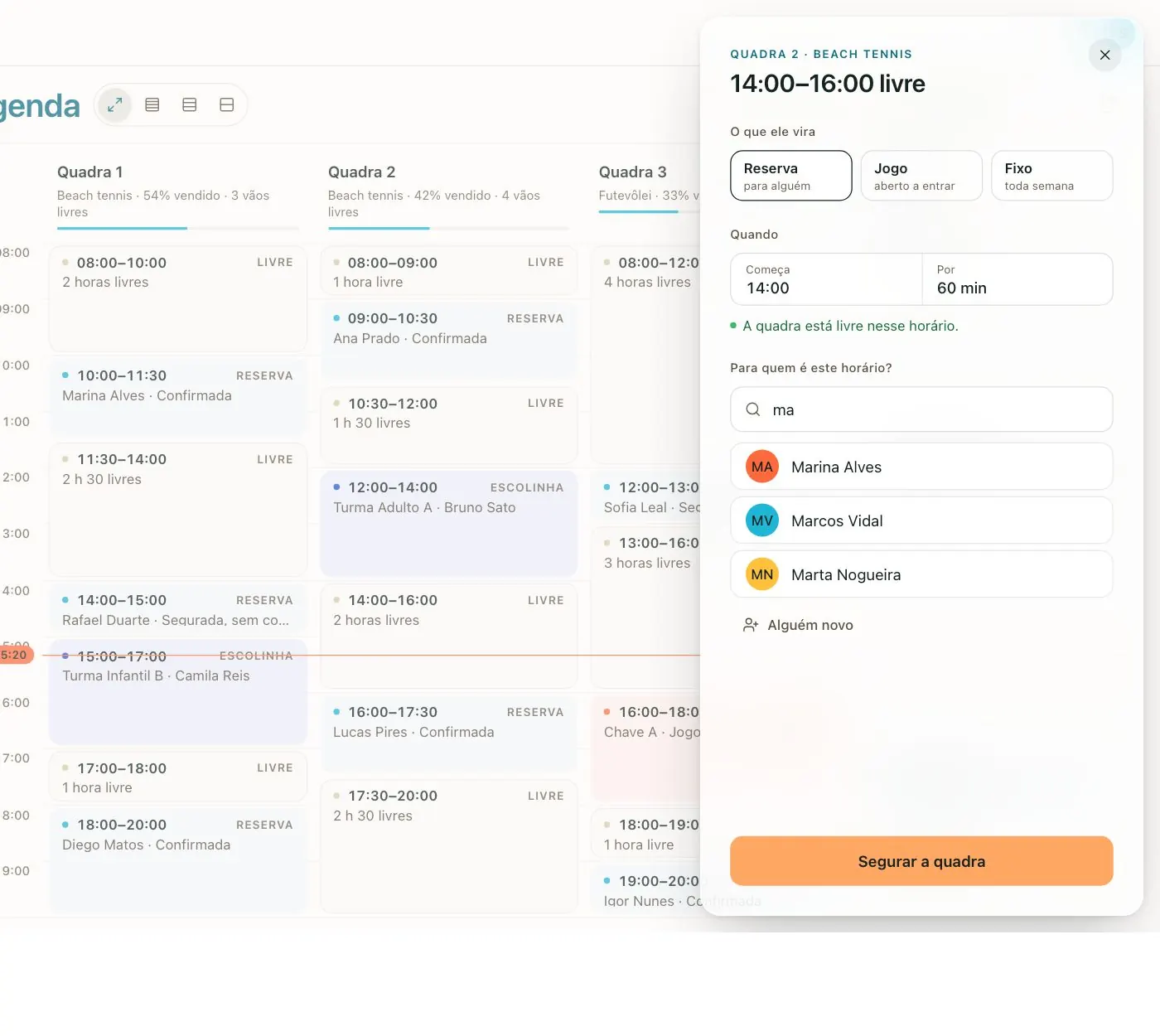The image size is (1160, 1036).
Task: Switch to the compact rows density icon
Action: pyautogui.click(x=152, y=105)
